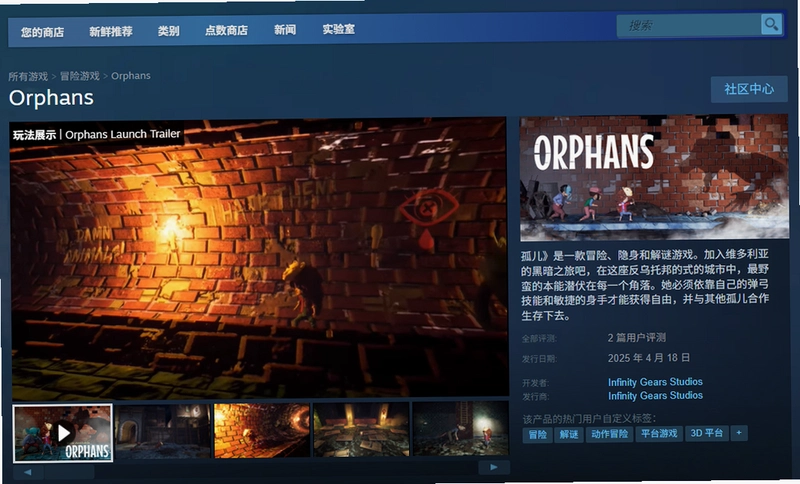Image resolution: width=800 pixels, height=484 pixels.
Task: Click the 动作冒险 tag
Action: [x=609, y=434]
